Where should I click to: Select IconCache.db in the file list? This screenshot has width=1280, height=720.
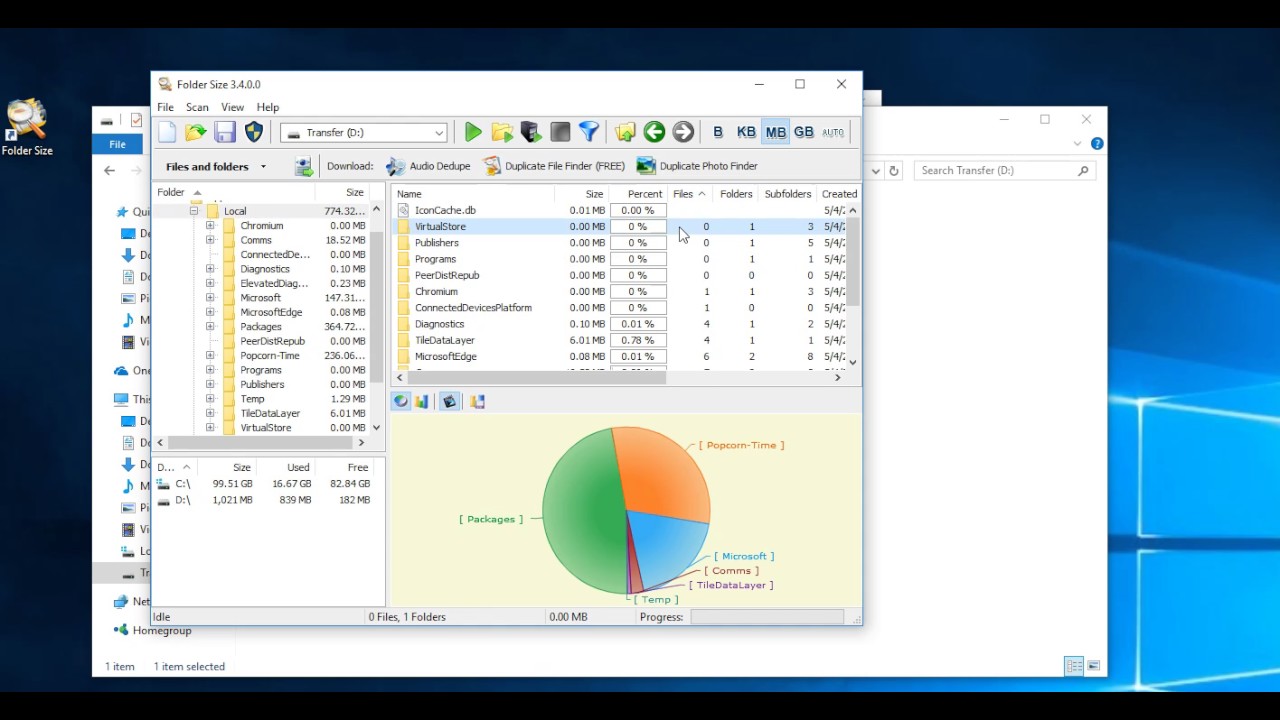pos(445,210)
